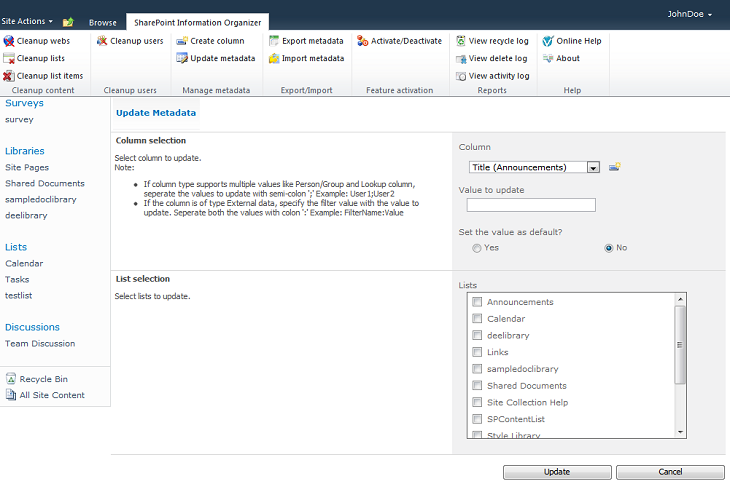Click the Import metadata icon
Viewport: 730px width, 484px height.
[274, 58]
